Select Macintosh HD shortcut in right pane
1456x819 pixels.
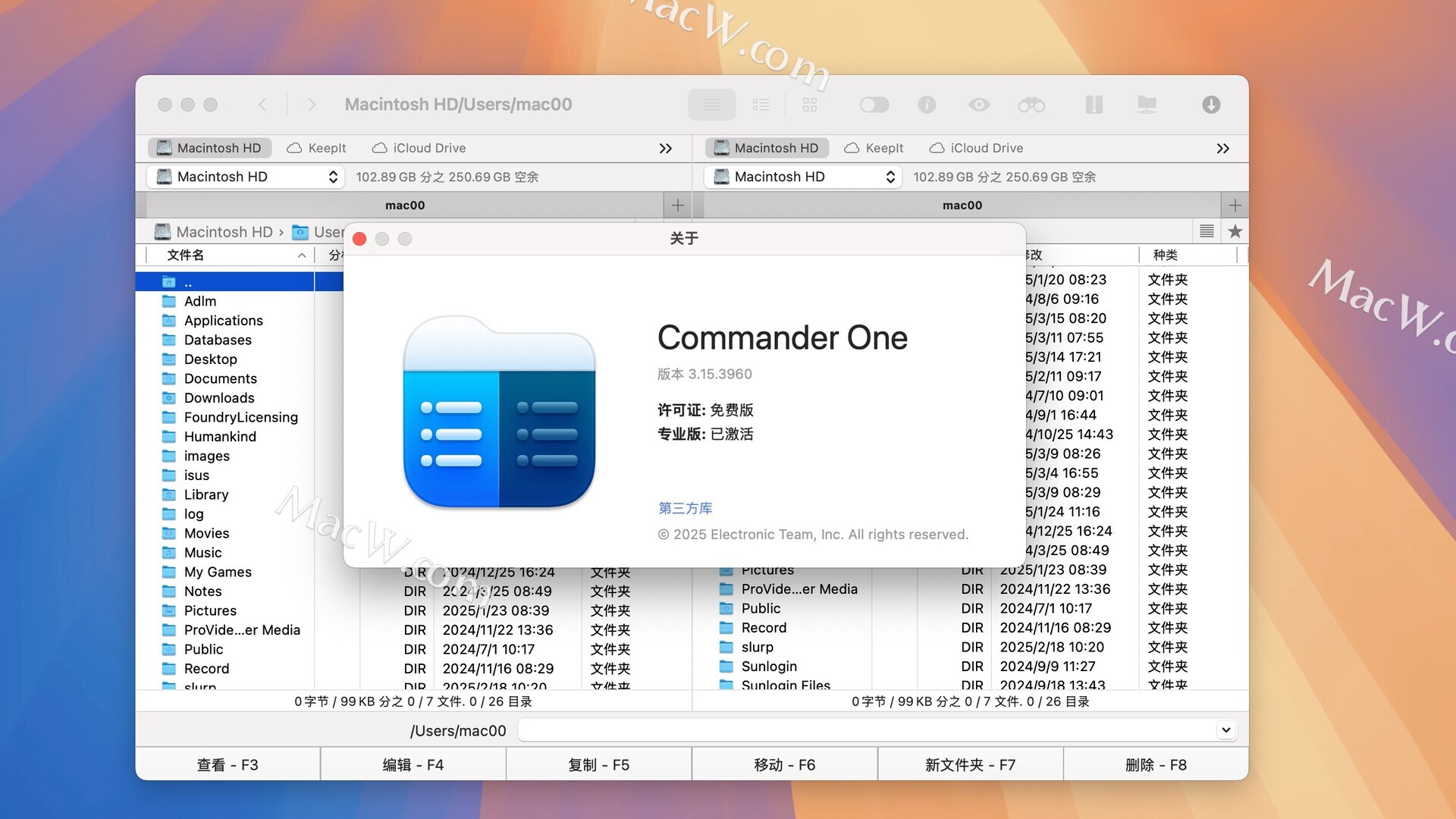pos(766,148)
